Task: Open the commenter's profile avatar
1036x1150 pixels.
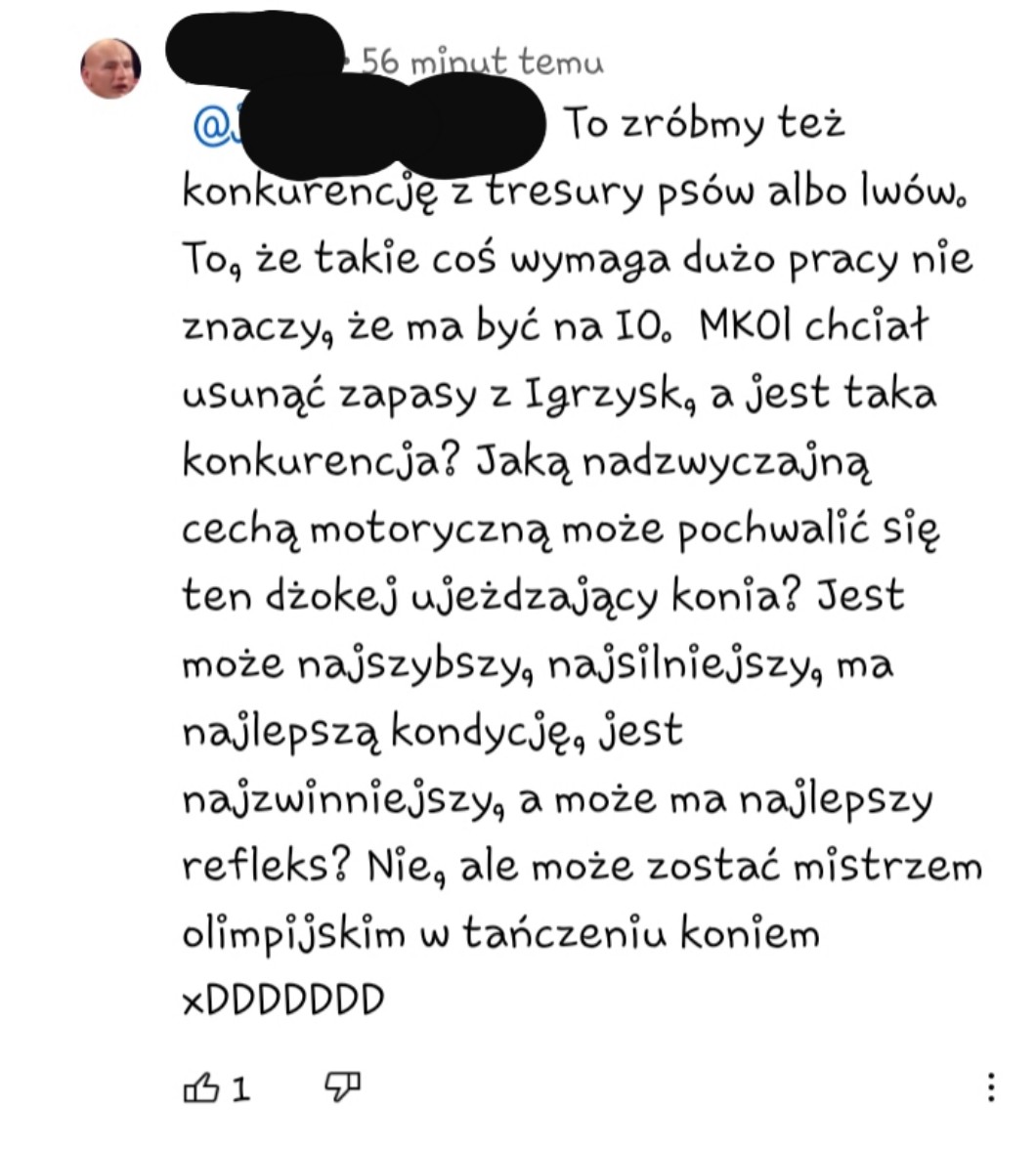Action: click(110, 68)
